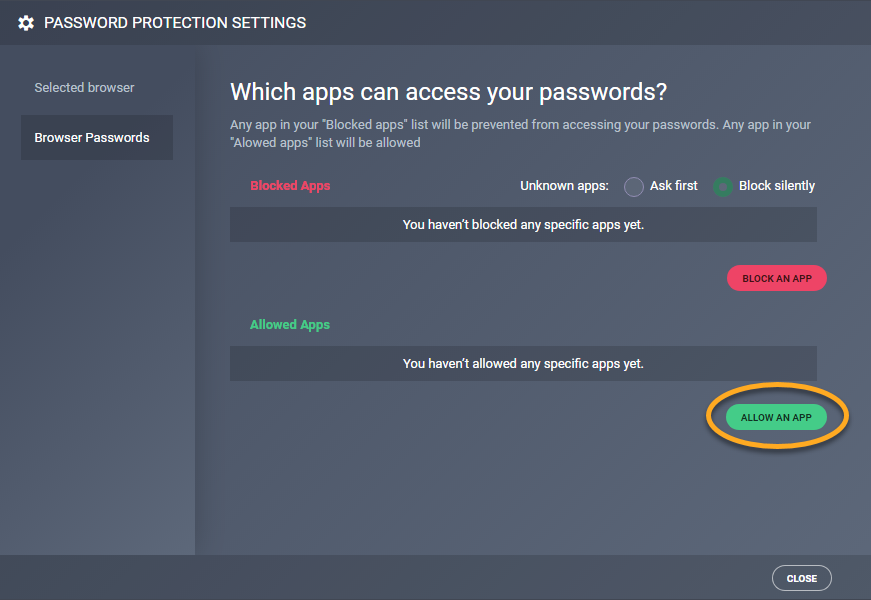Open the Selected browser sidebar section

pos(84,88)
